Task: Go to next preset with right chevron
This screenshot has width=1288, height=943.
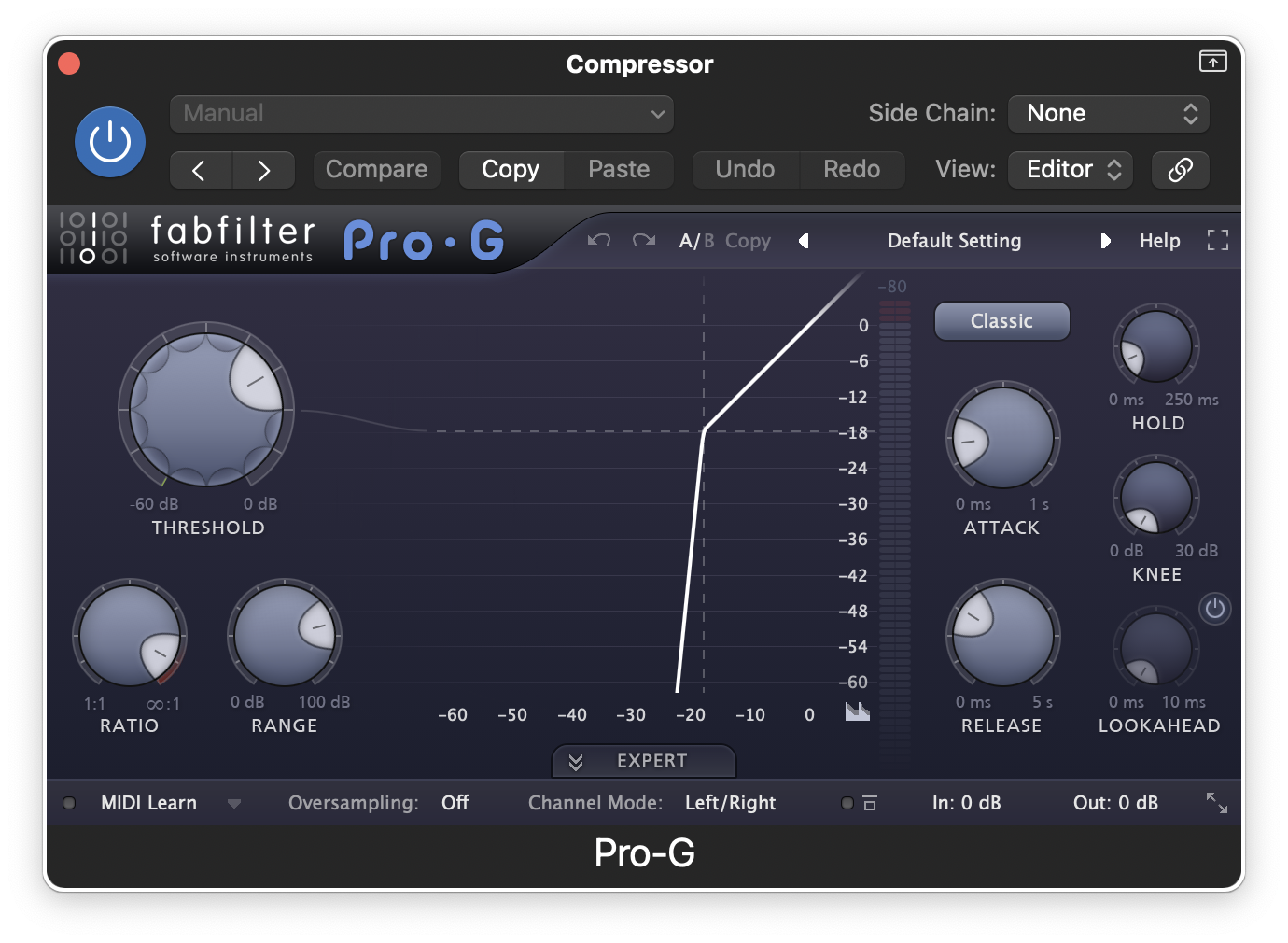Action: point(264,170)
